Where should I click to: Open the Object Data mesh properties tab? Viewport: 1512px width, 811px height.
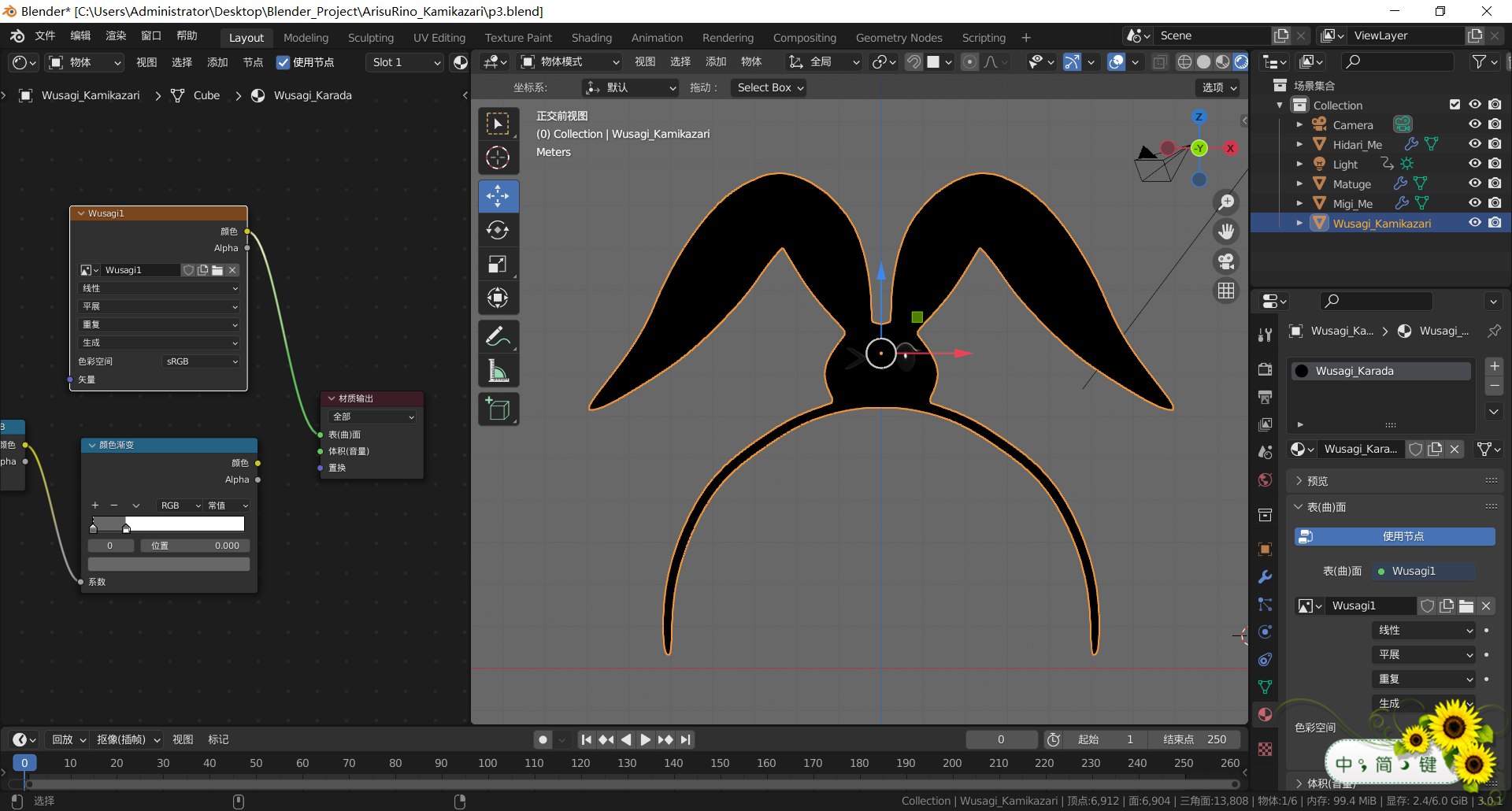click(1265, 687)
